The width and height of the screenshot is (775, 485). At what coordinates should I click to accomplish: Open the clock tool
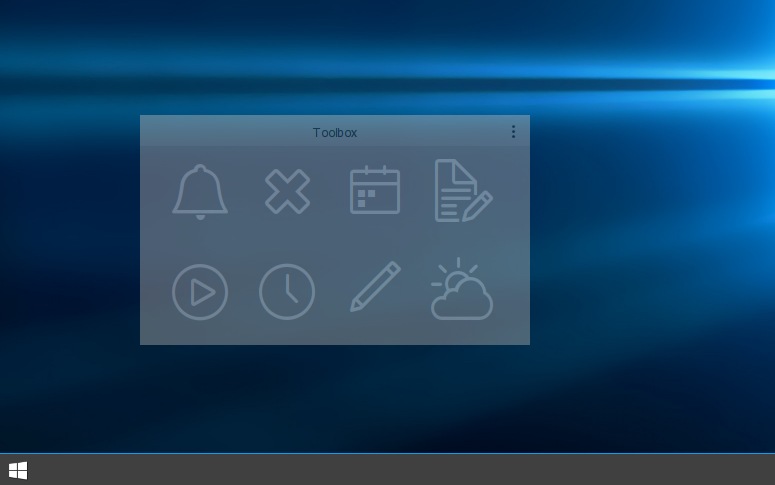pyautogui.click(x=287, y=292)
